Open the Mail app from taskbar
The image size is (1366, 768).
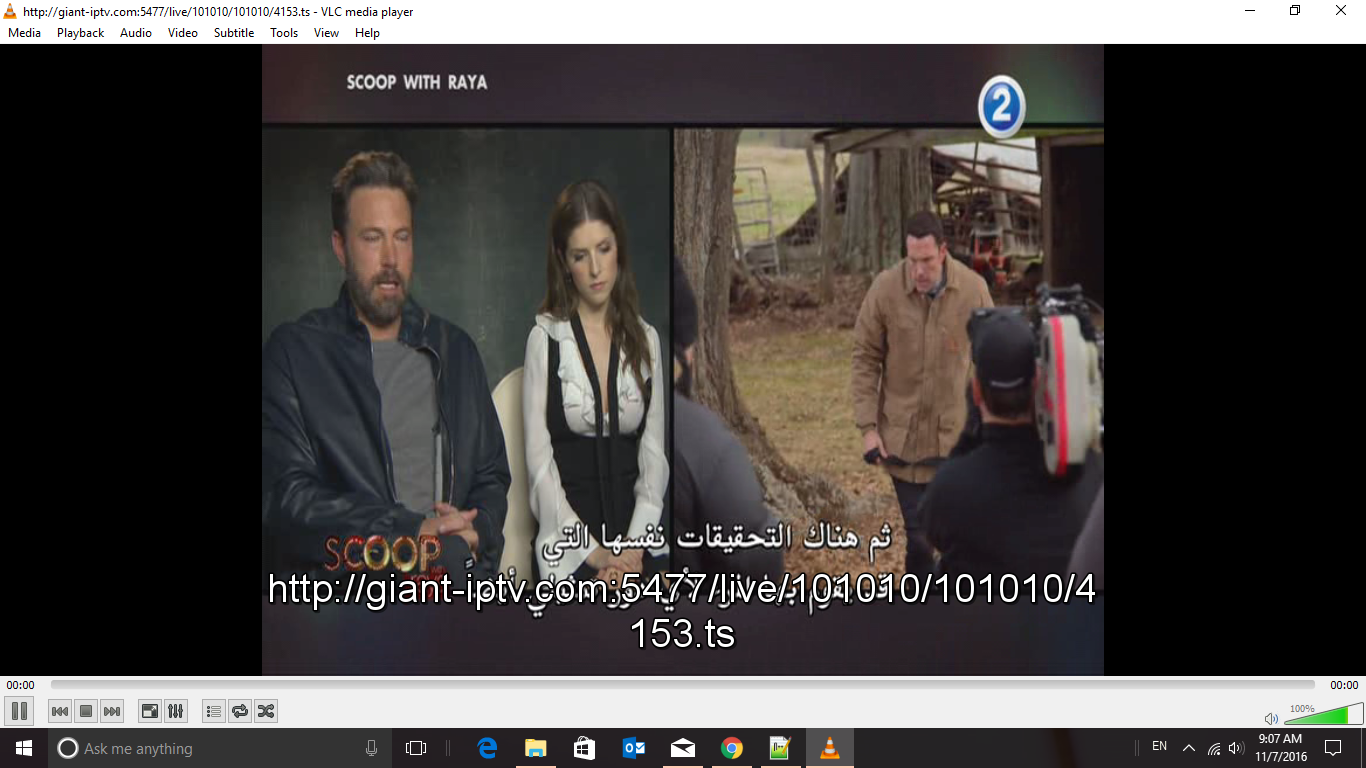(683, 748)
